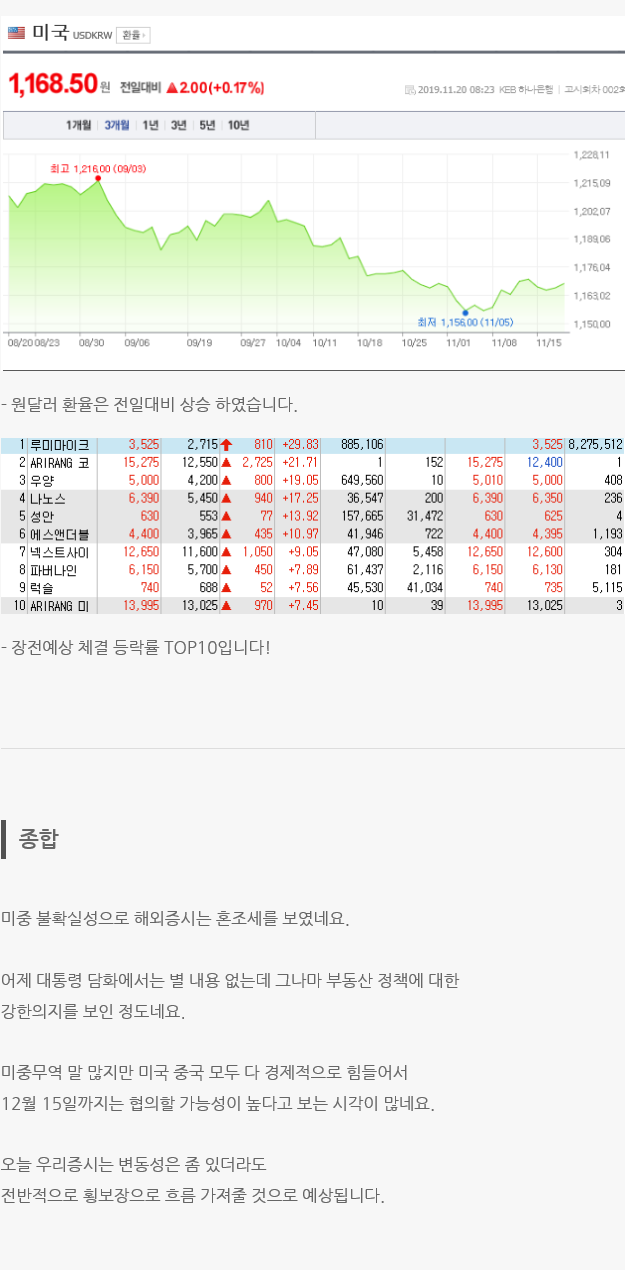Click the 에스앤더블 stock name
Screen dimensions: 625x1270
[x=60, y=534]
